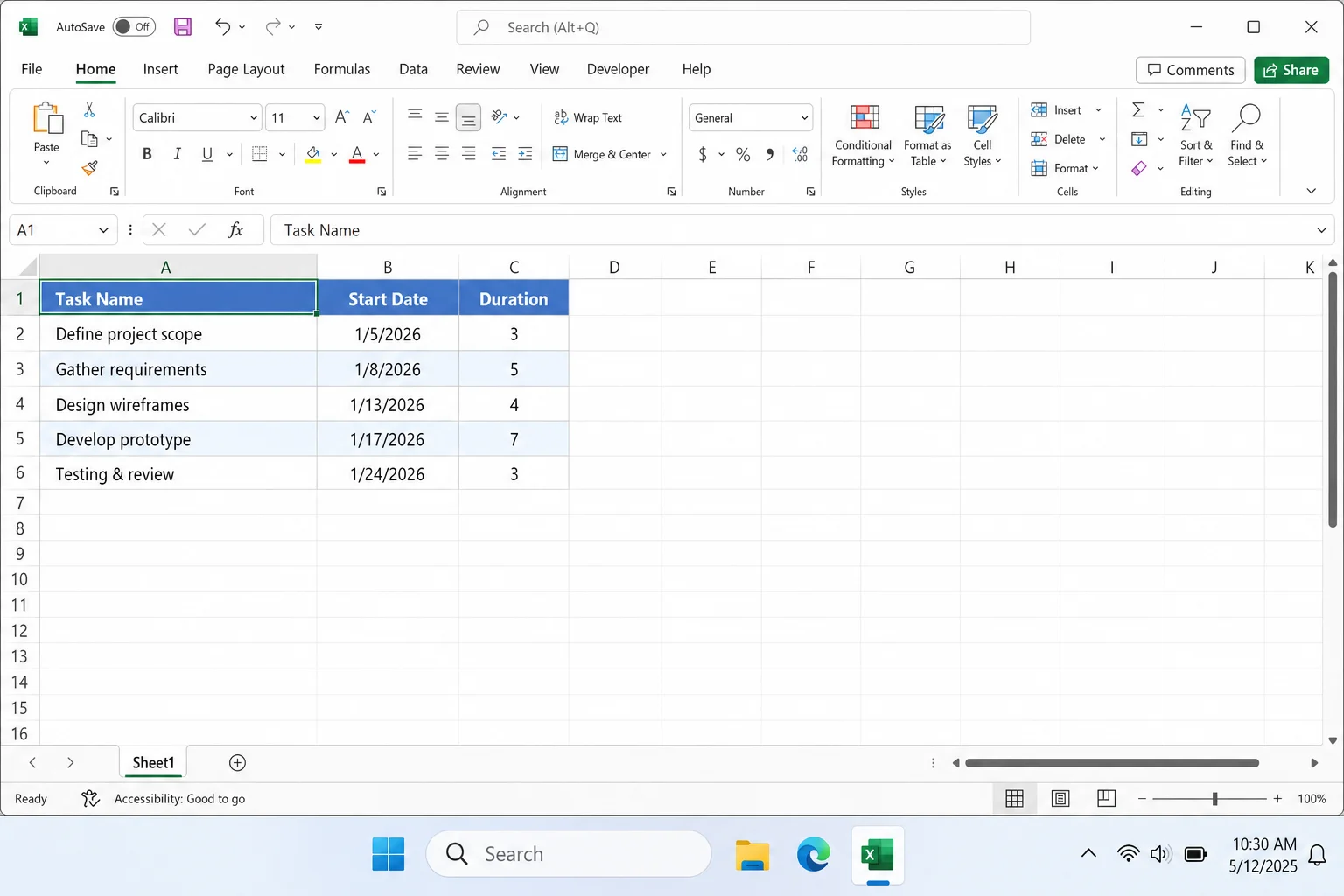Toggle Align Left horizontal alignment
This screenshot has width=1344, height=896.
point(415,154)
